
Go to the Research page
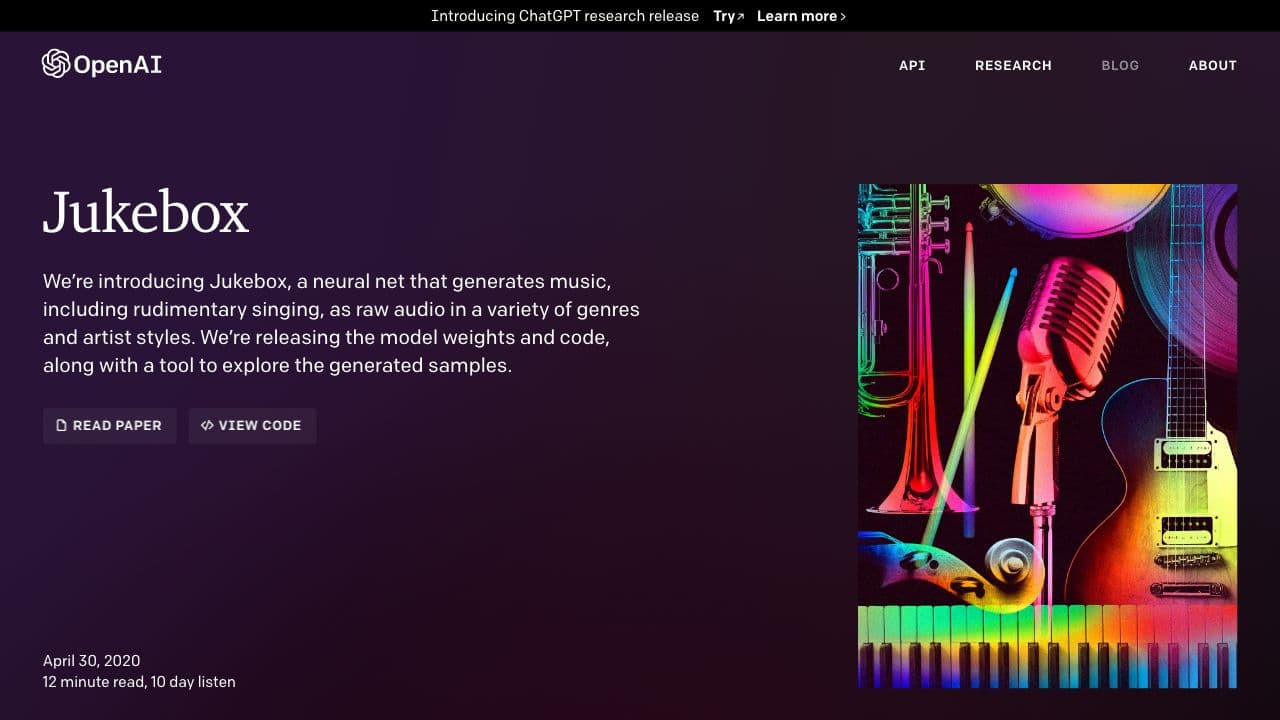(x=1013, y=65)
